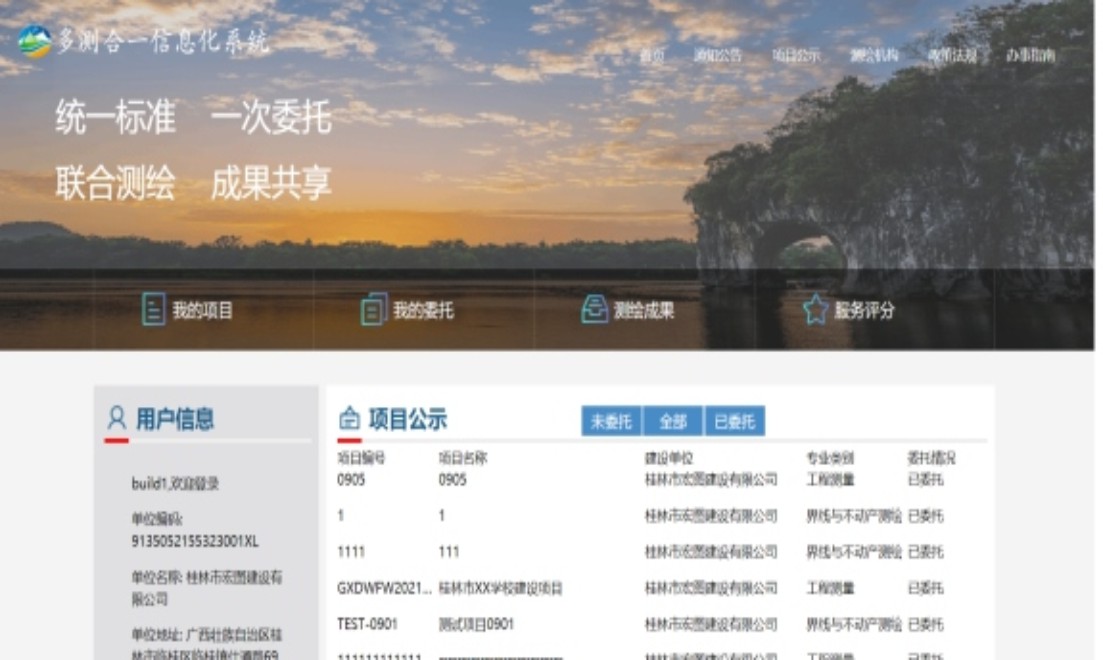The image size is (1103, 660).
Task: Open 我的项目 document icon
Action: 153,310
